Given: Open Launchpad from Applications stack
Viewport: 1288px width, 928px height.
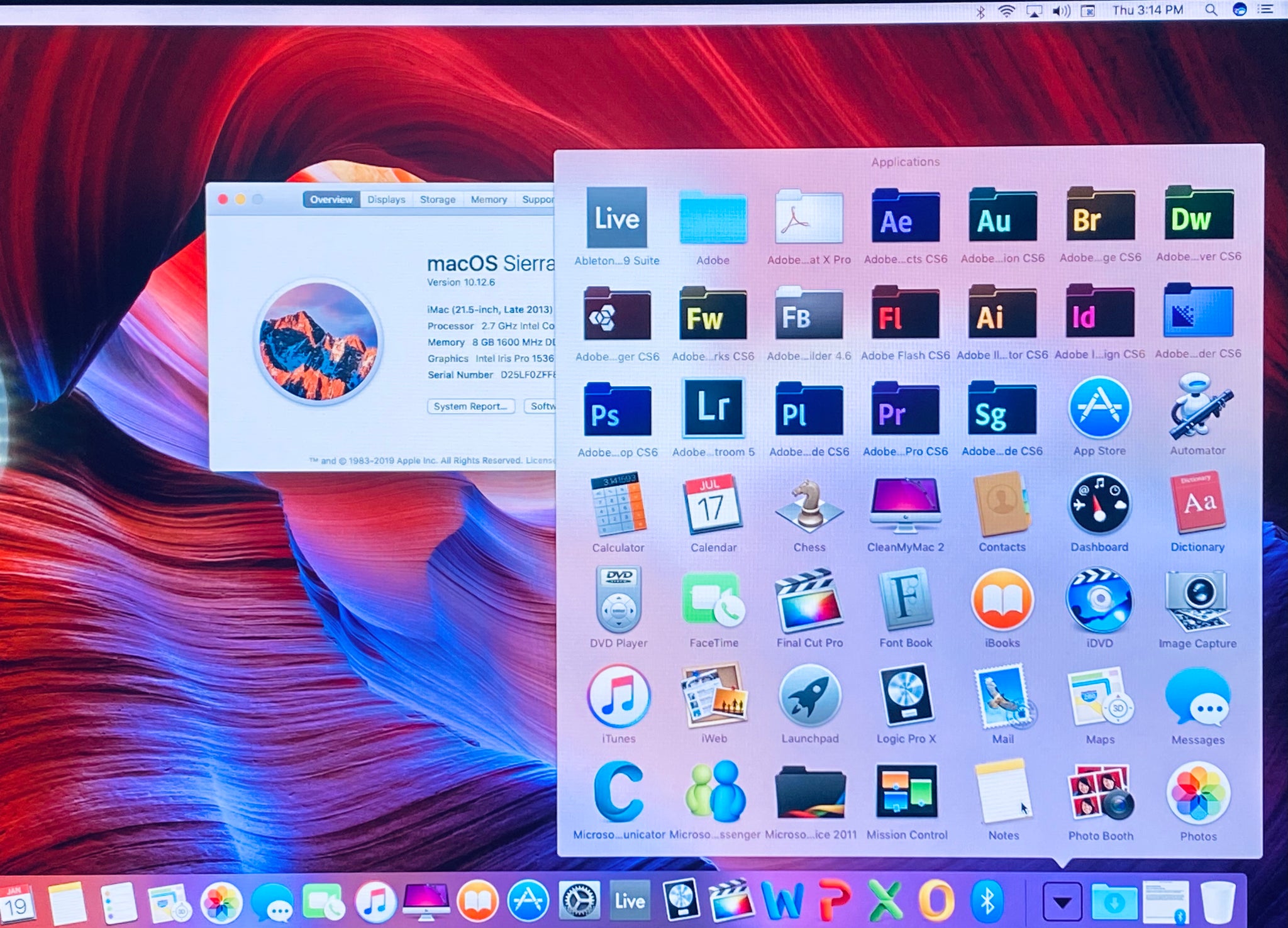Looking at the screenshot, I should pyautogui.click(x=809, y=696).
